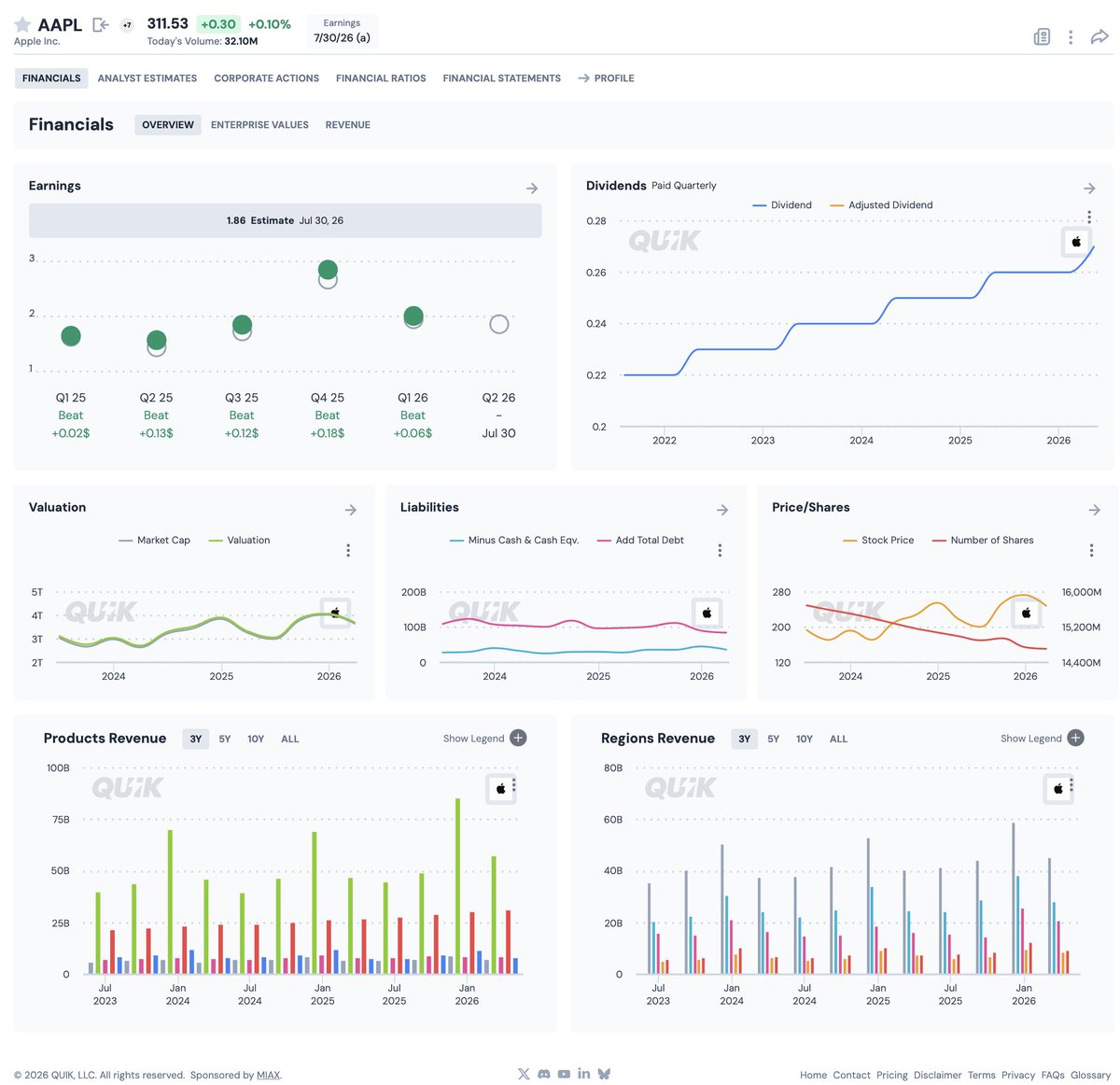Open the Corporate Actions tab
This screenshot has width=1120, height=1085.
(x=266, y=78)
